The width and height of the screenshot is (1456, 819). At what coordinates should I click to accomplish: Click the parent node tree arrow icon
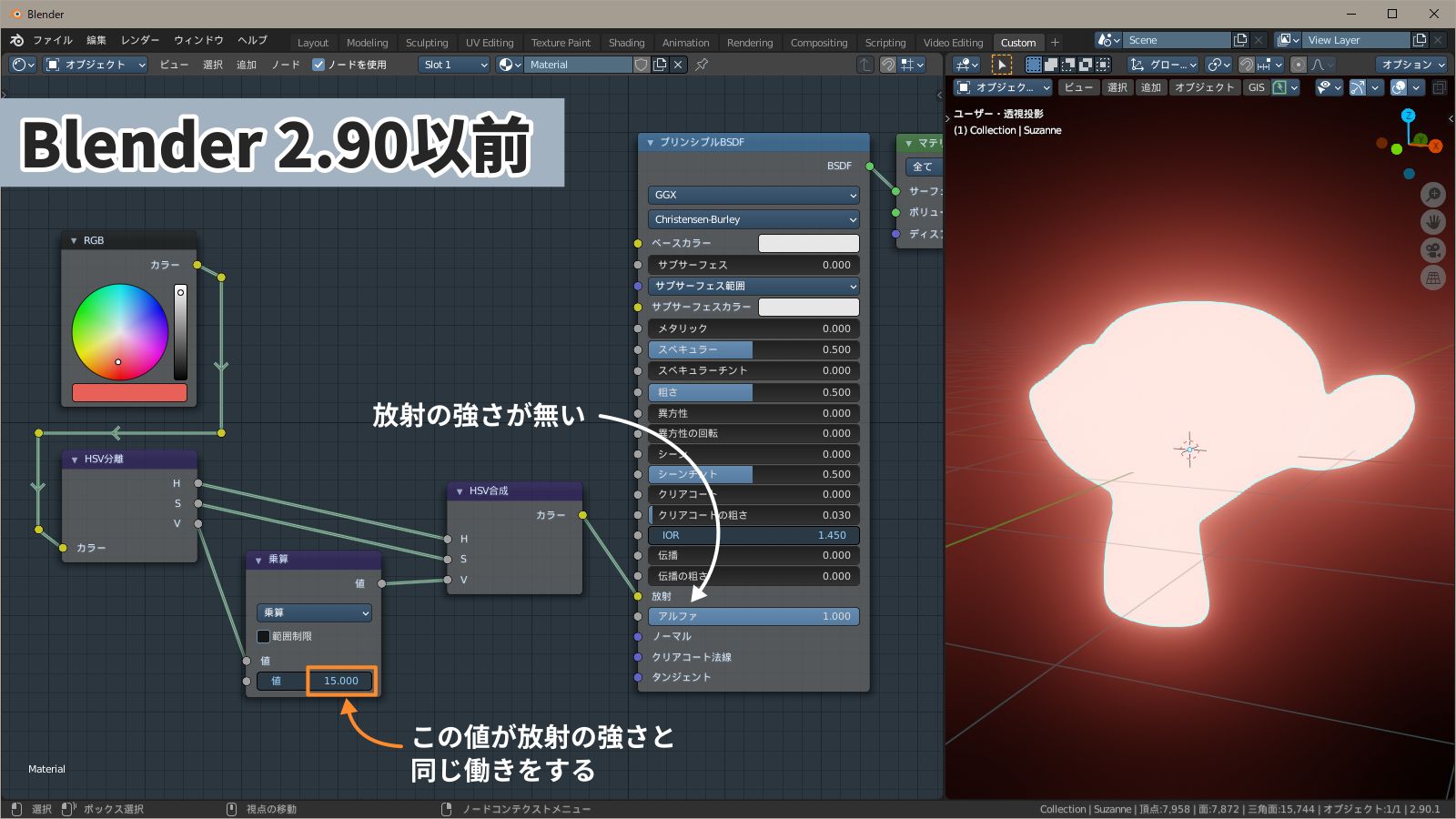click(x=865, y=65)
